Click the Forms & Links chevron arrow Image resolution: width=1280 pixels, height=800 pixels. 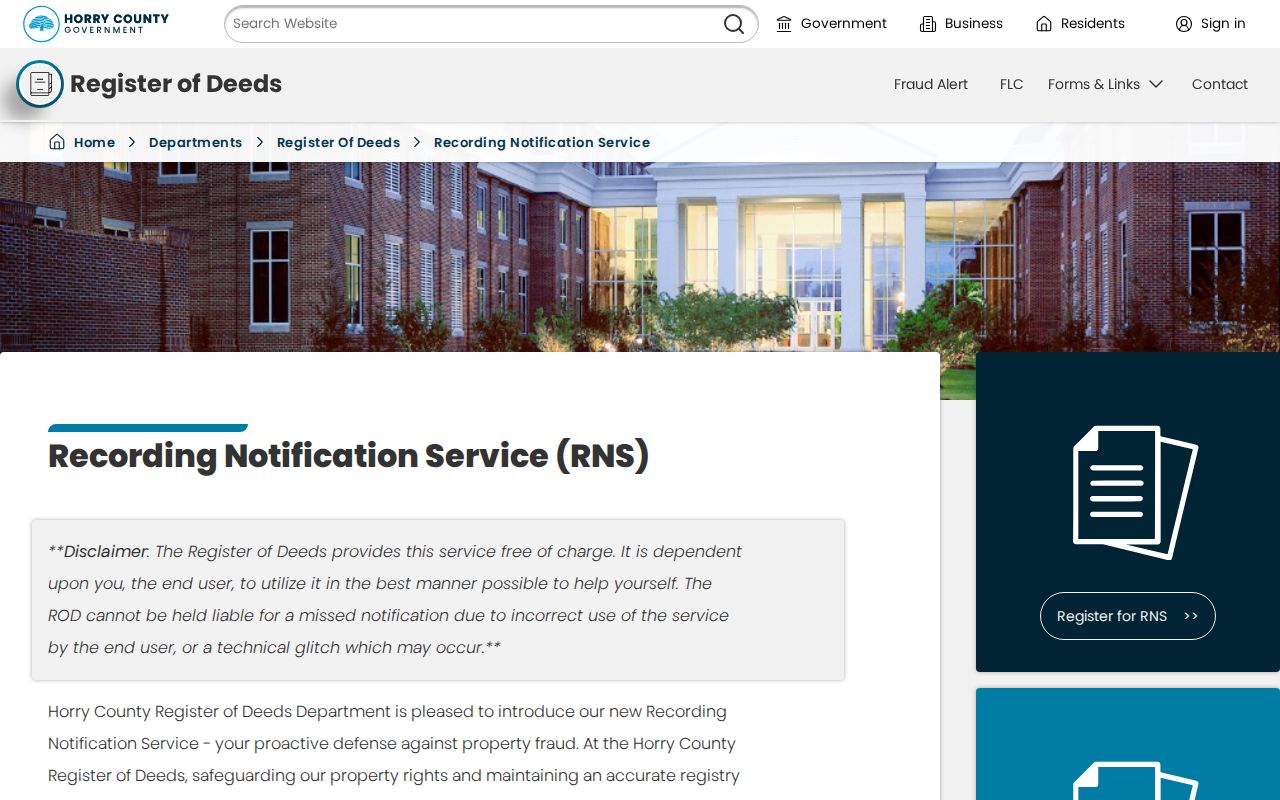tap(1156, 84)
